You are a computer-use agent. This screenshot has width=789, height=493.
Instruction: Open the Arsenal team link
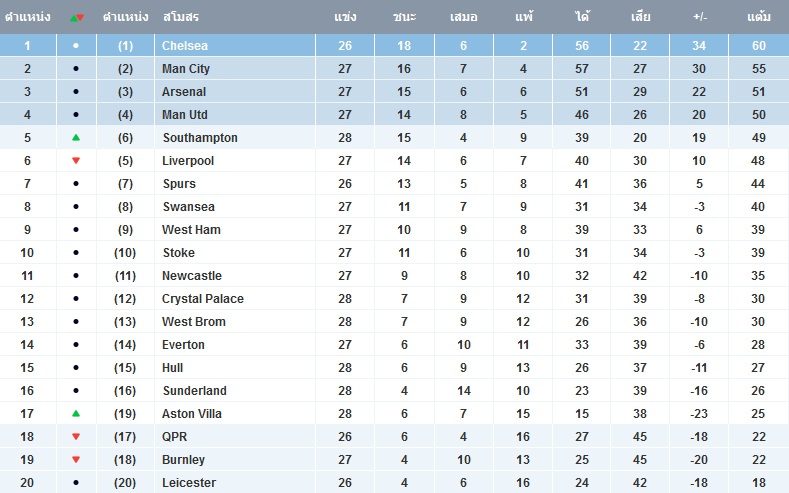click(184, 92)
